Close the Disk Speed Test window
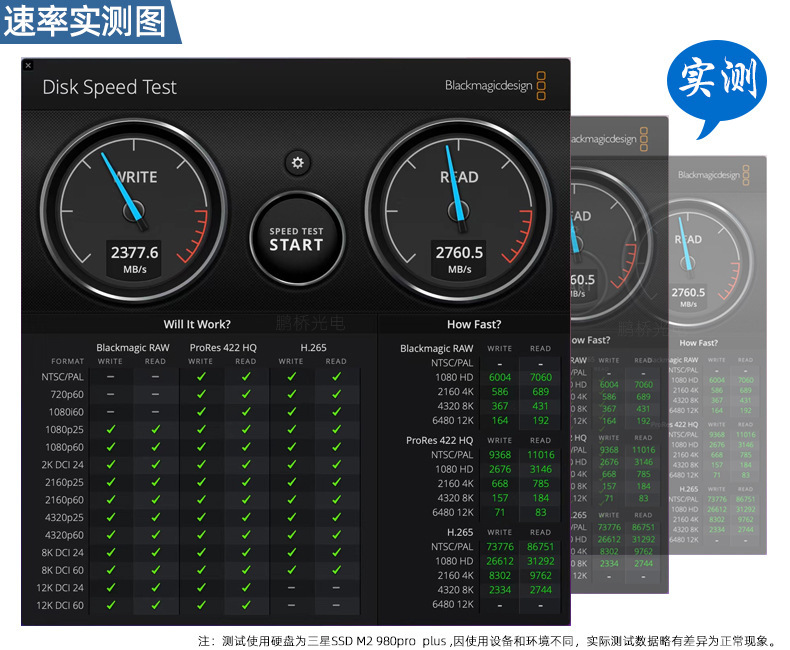 click(x=28, y=66)
